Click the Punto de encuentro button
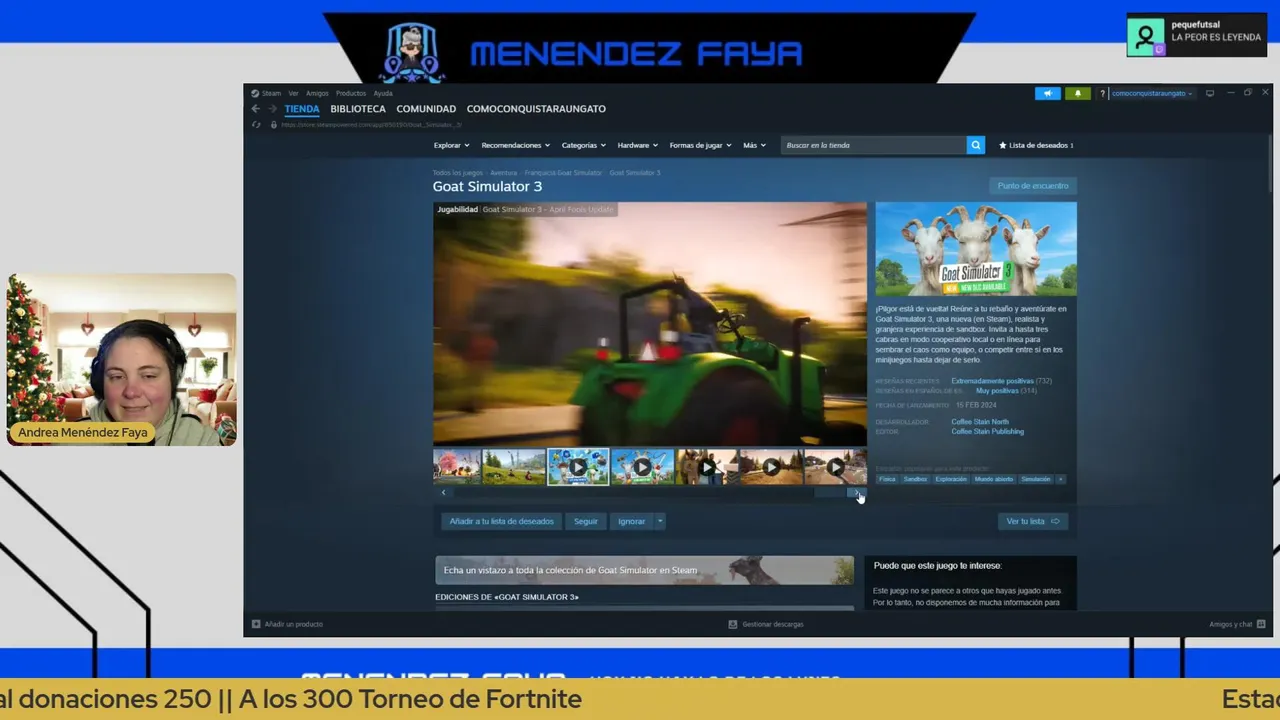Screen dimensions: 1280x720 coord(1033,186)
